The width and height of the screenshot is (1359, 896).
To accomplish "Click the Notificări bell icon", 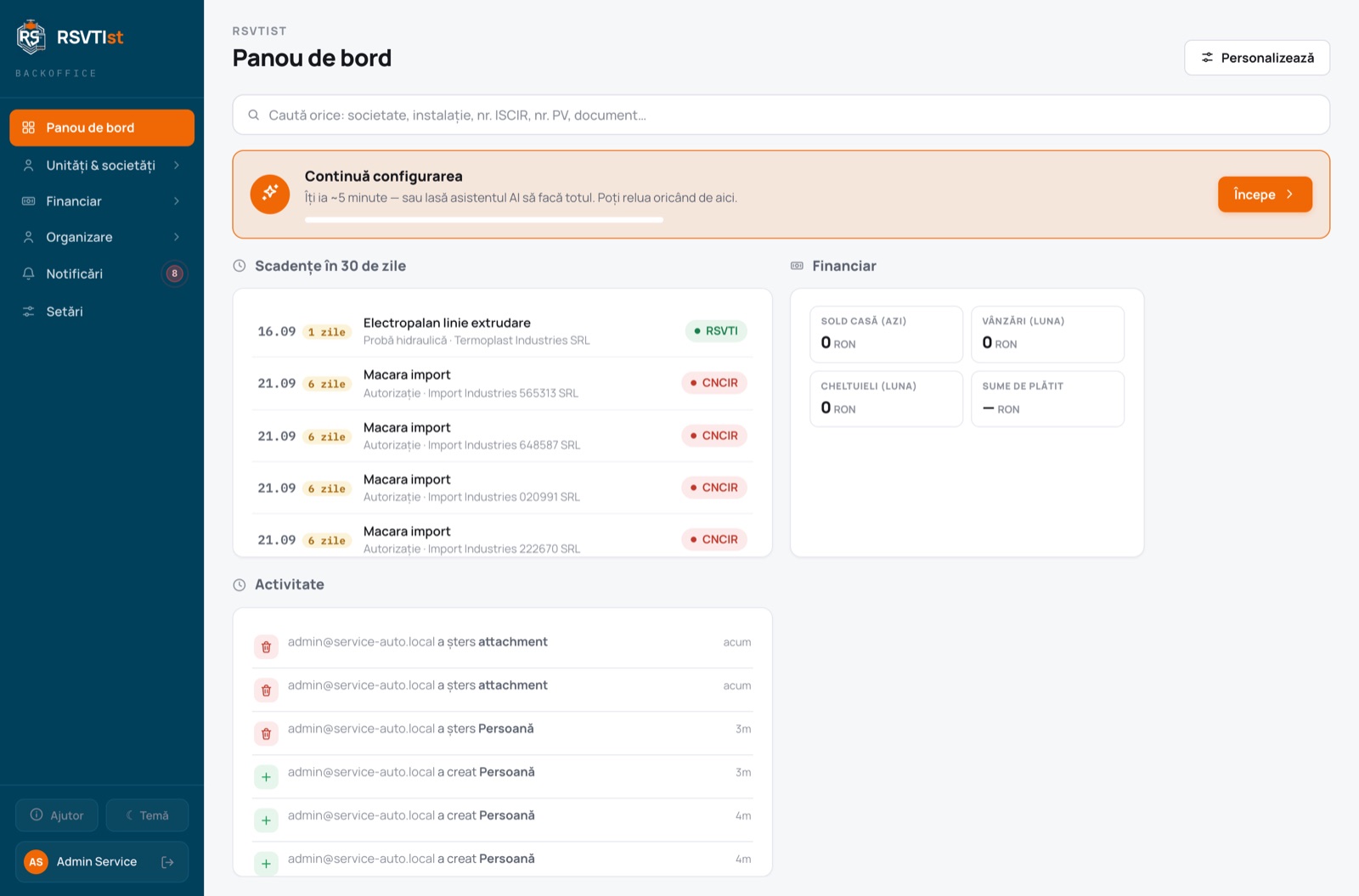I will pos(29,273).
